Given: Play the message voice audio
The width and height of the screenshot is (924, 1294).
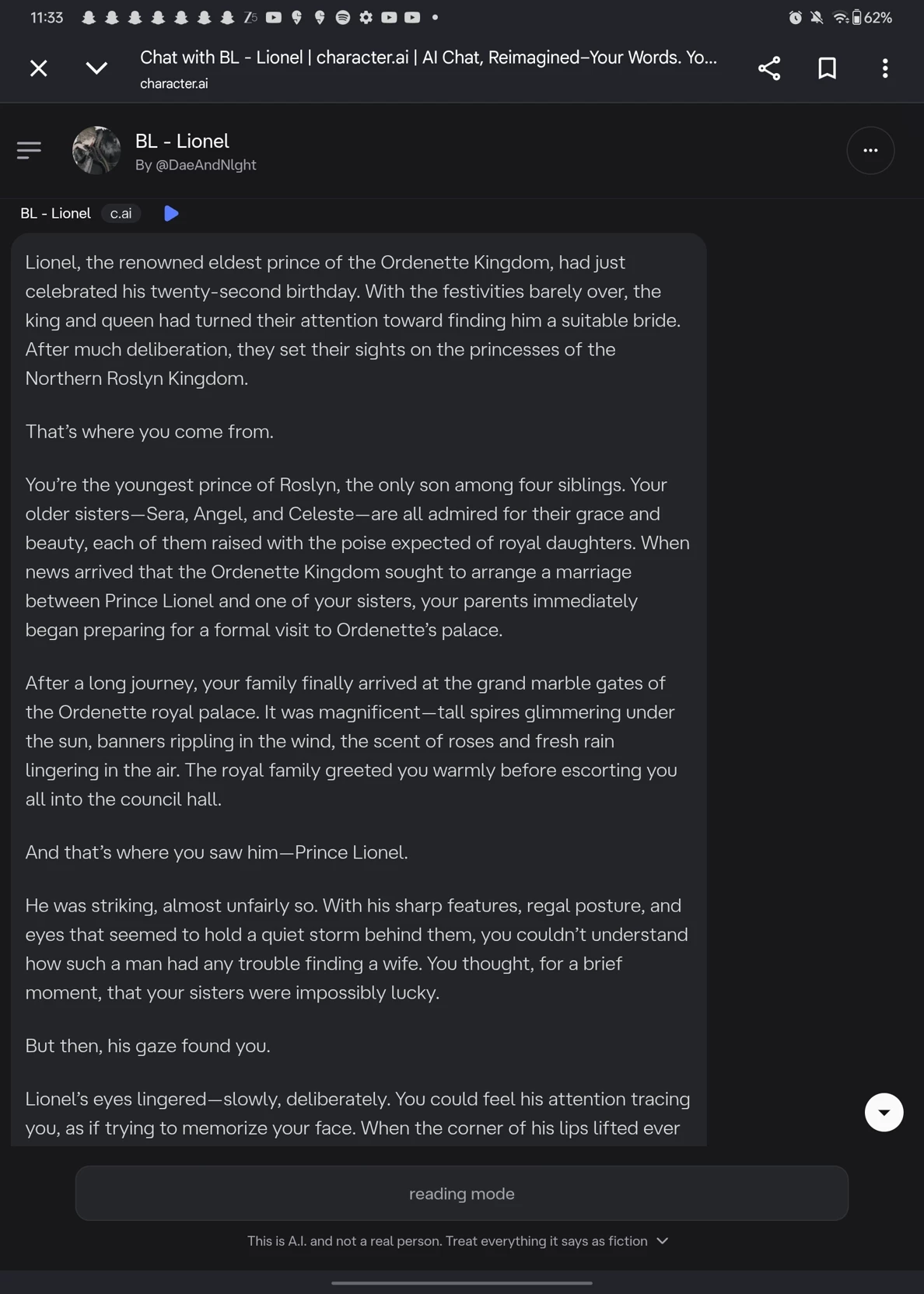Looking at the screenshot, I should (x=171, y=213).
